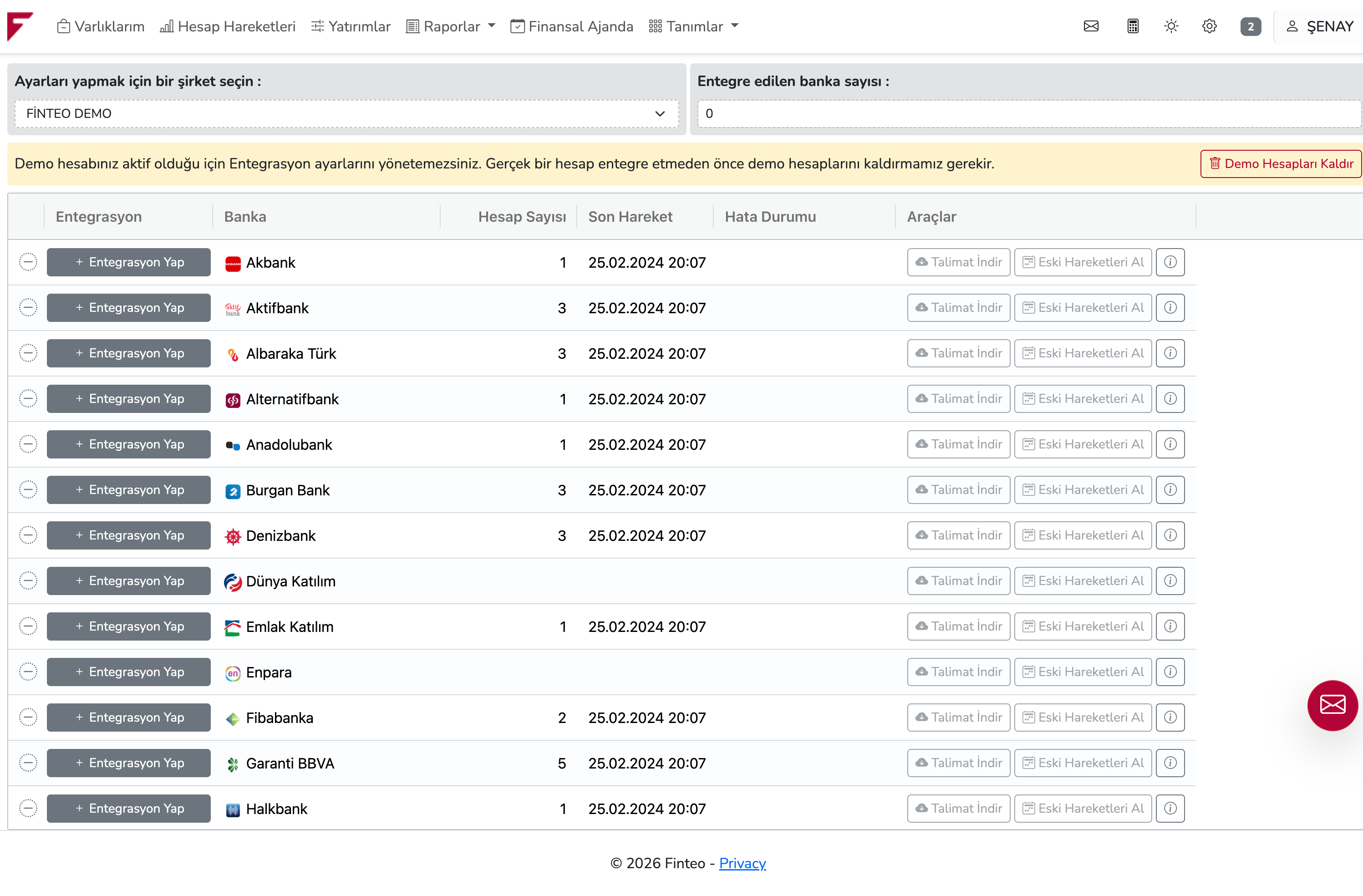Screen dimensions: 1363x896
Task: Toggle the circle minus for Akbank row
Action: click(27, 262)
